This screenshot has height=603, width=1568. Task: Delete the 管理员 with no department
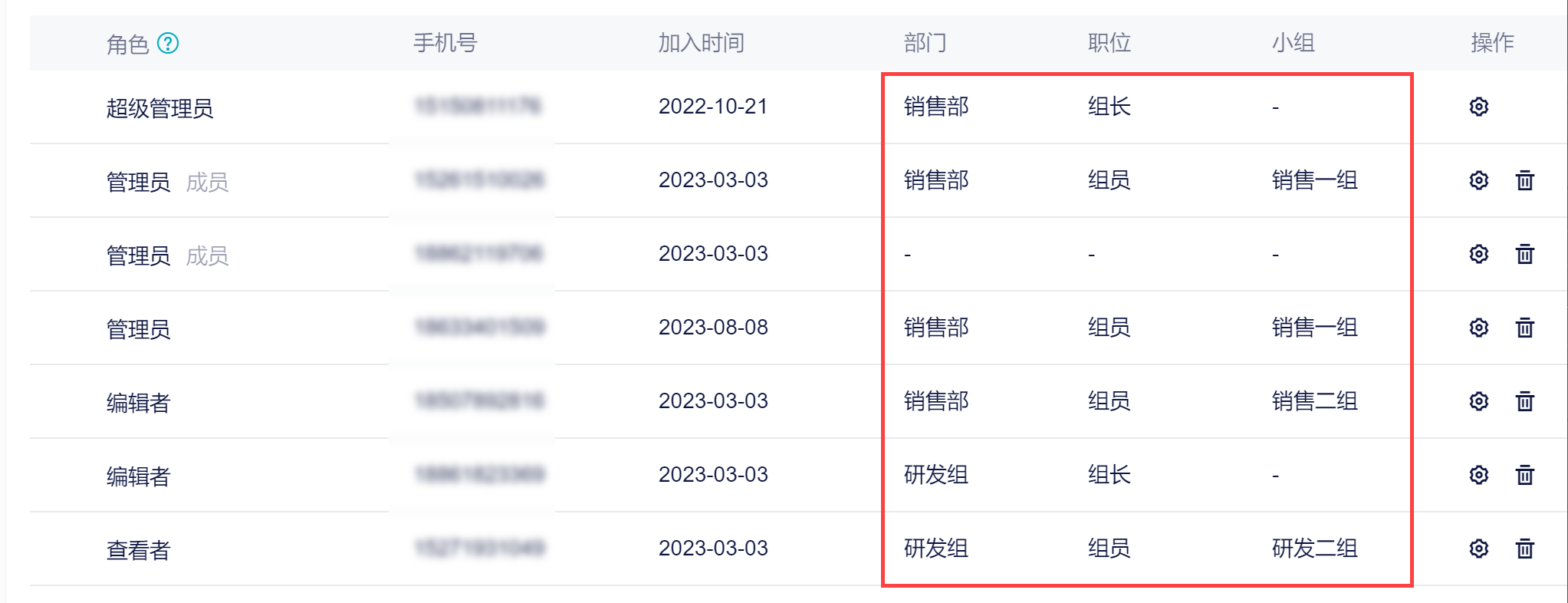click(1524, 254)
